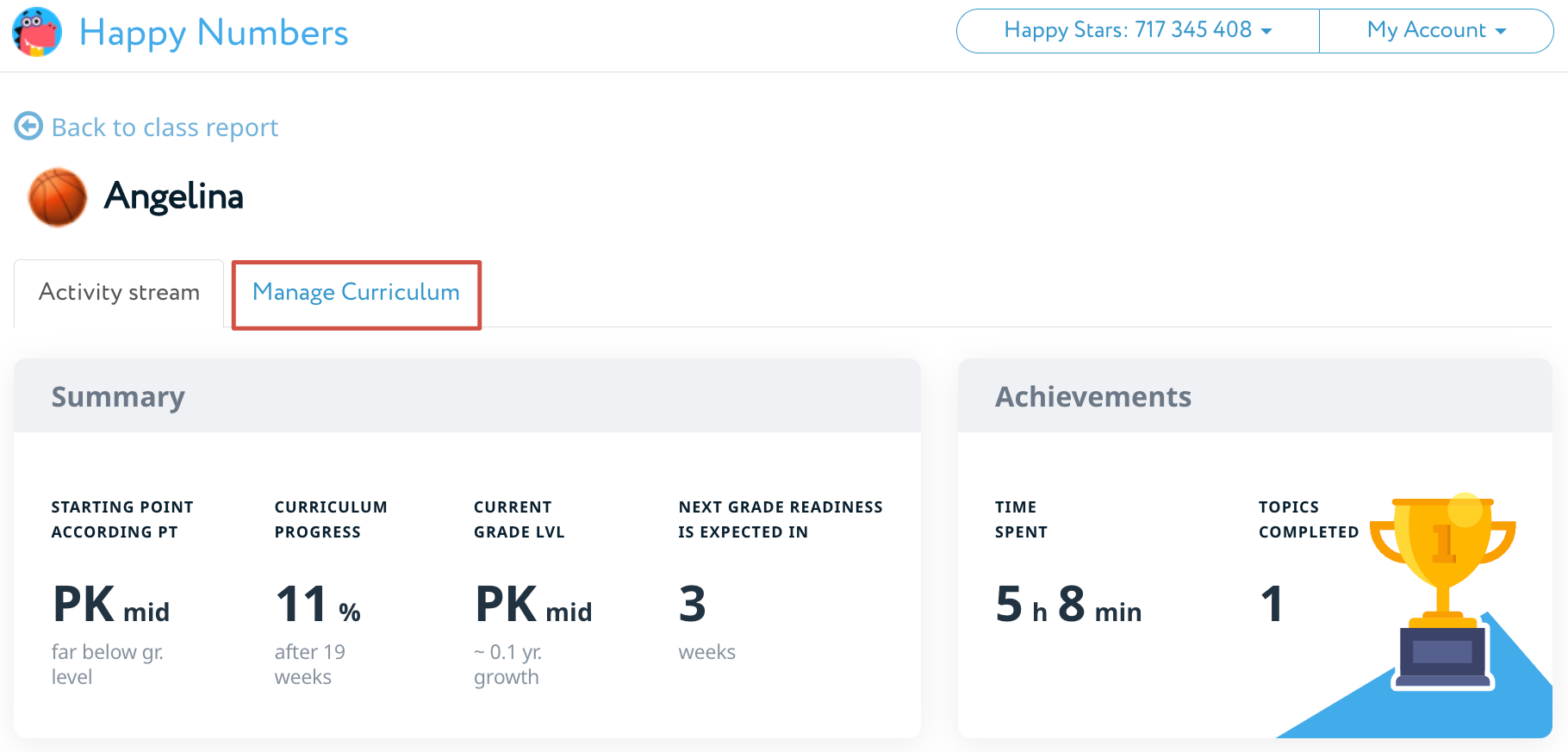Click the 11% curriculum progress value
This screenshot has height=752, width=1568.
[x=317, y=605]
